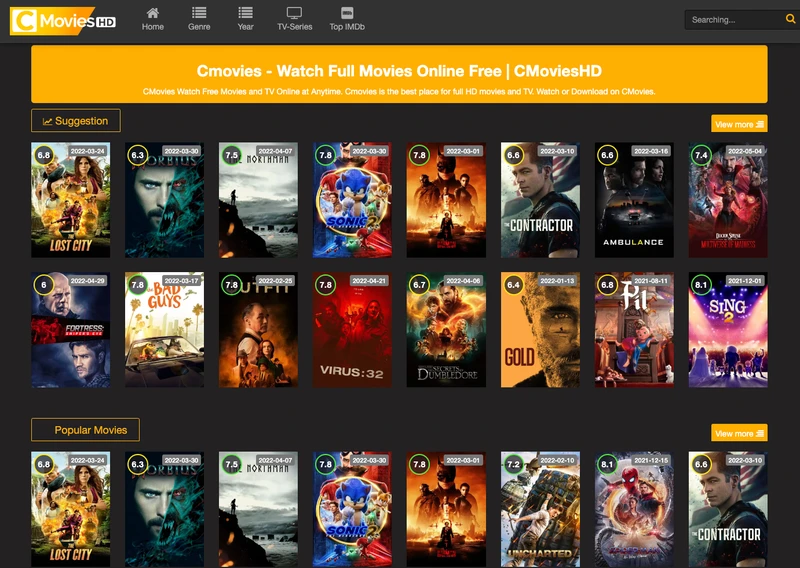Open The Bad Guys movie poster
Viewport: 800px width, 568px height.
(164, 330)
